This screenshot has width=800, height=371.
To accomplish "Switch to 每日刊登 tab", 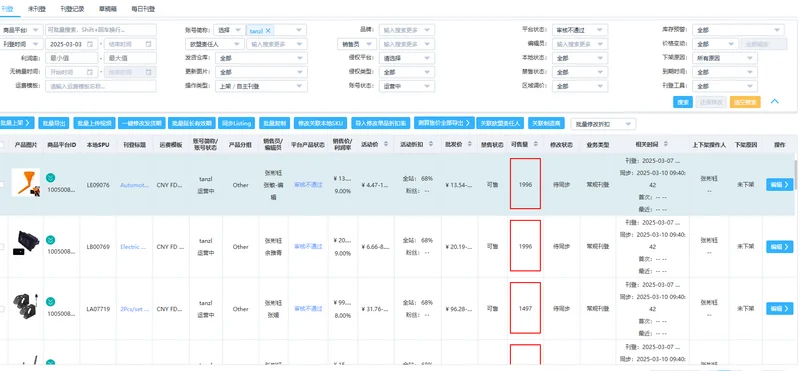I will (x=143, y=9).
